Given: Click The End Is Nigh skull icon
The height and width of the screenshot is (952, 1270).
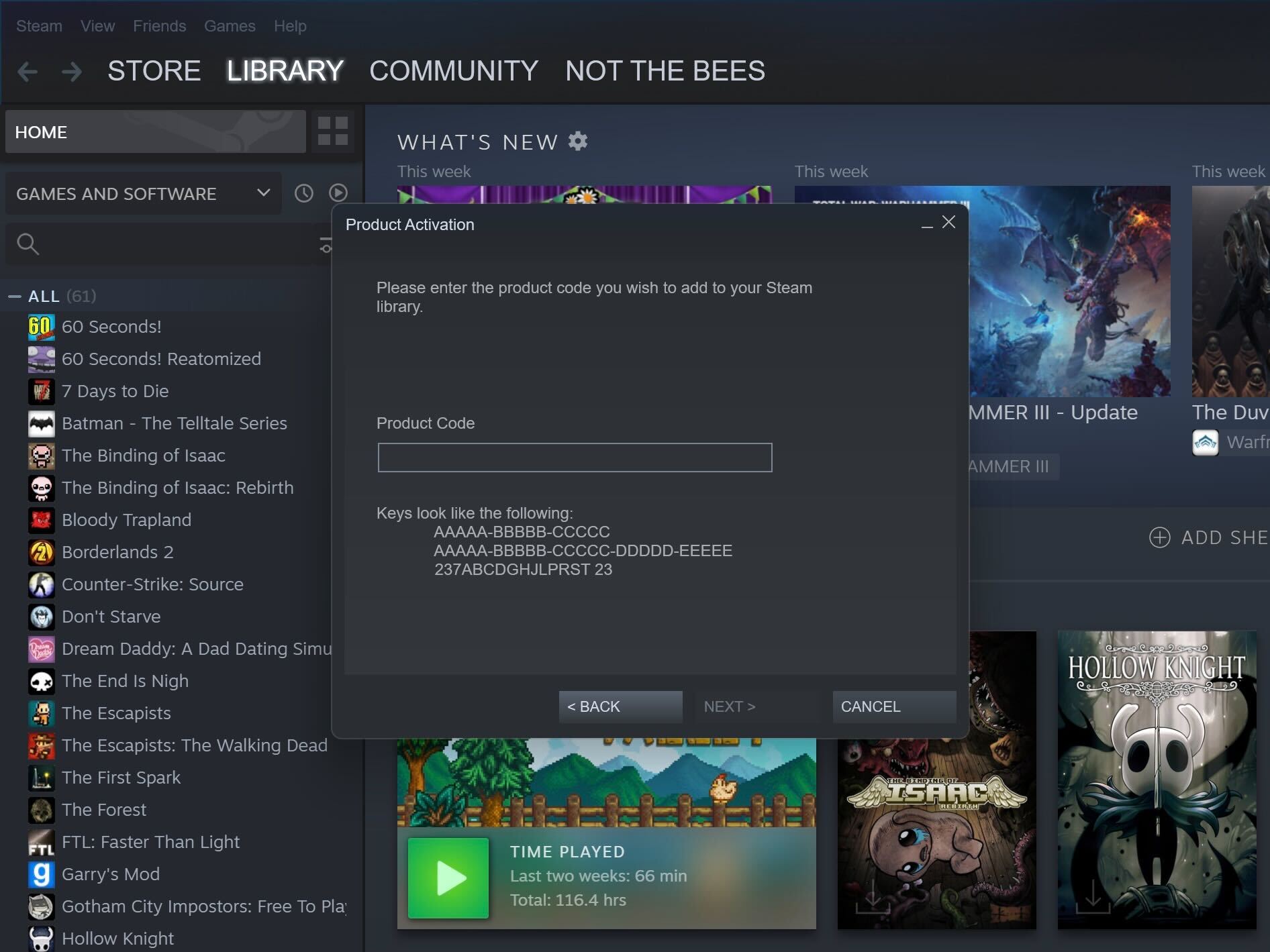Looking at the screenshot, I should click(42, 681).
